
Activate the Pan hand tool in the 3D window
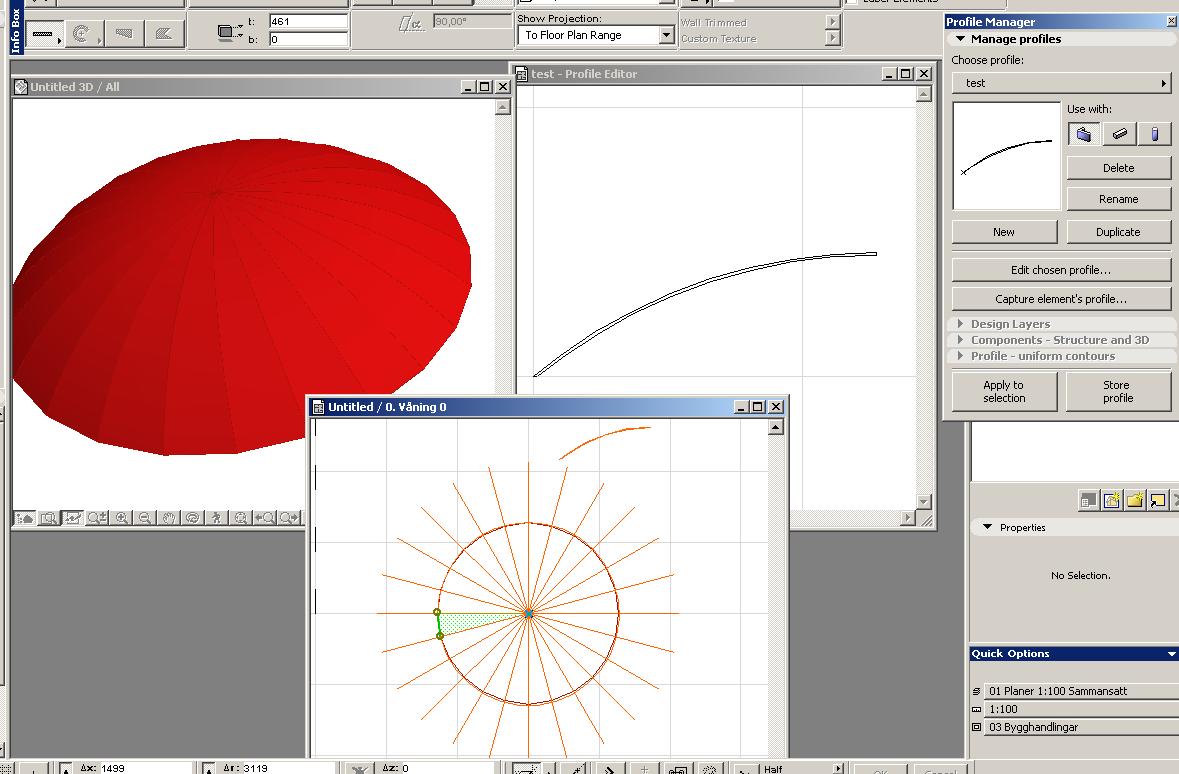click(x=168, y=518)
